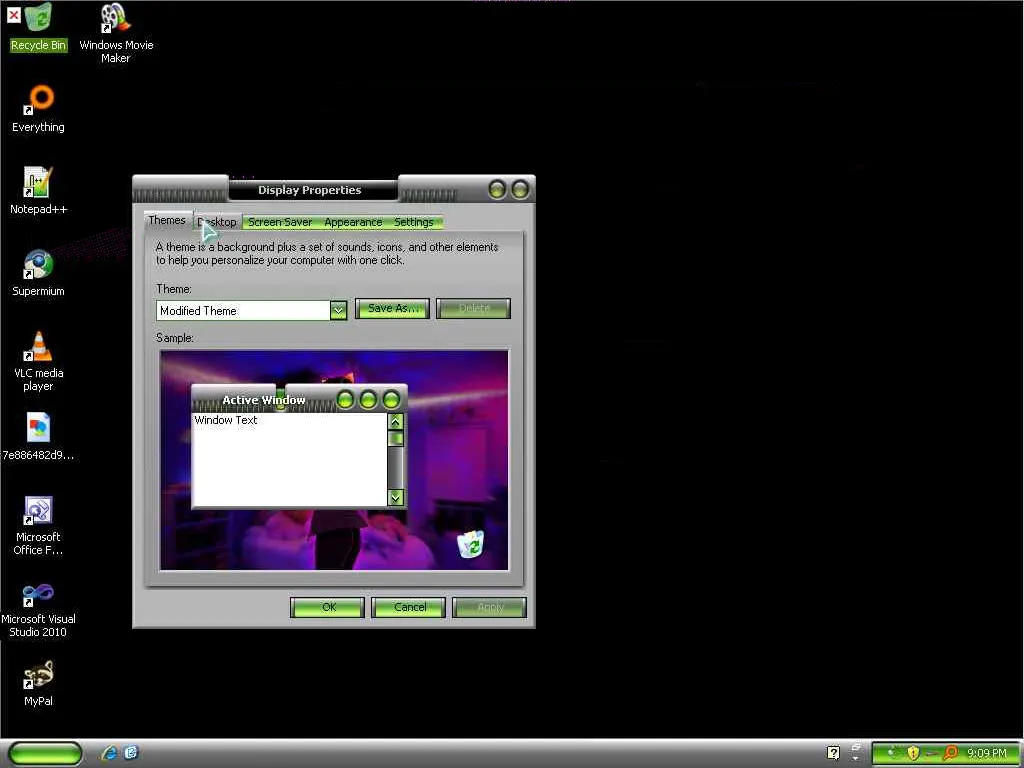
Task: Select the 7e886482d9... file icon
Action: click(39, 436)
